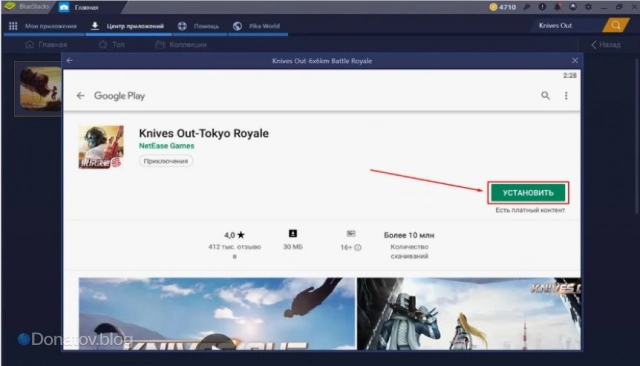Click the Приключения category chip

[166, 161]
